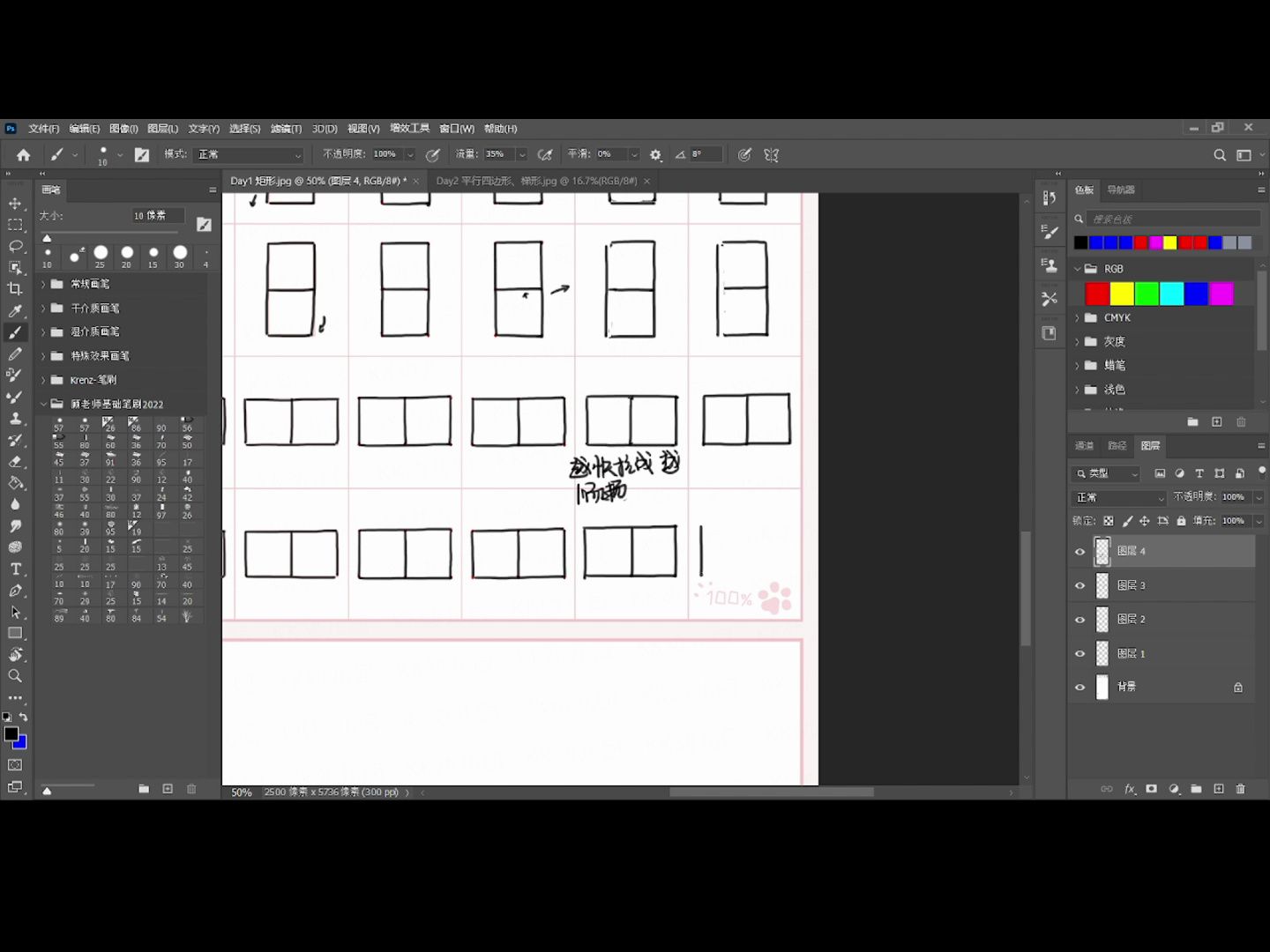The width and height of the screenshot is (1270, 952).
Task: Select the Brush tool in toolbox
Action: [x=15, y=332]
